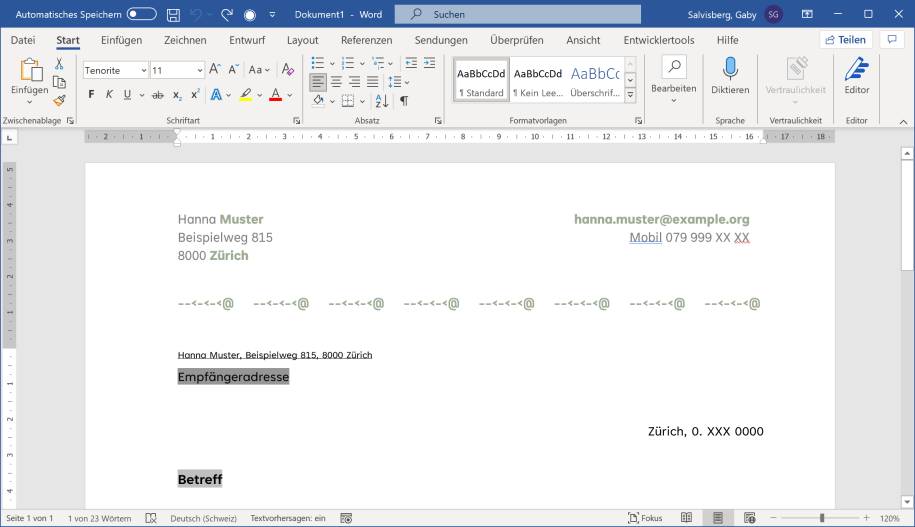This screenshot has width=915, height=527.
Task: Open comments pane icon beside Teilen
Action: tap(892, 40)
